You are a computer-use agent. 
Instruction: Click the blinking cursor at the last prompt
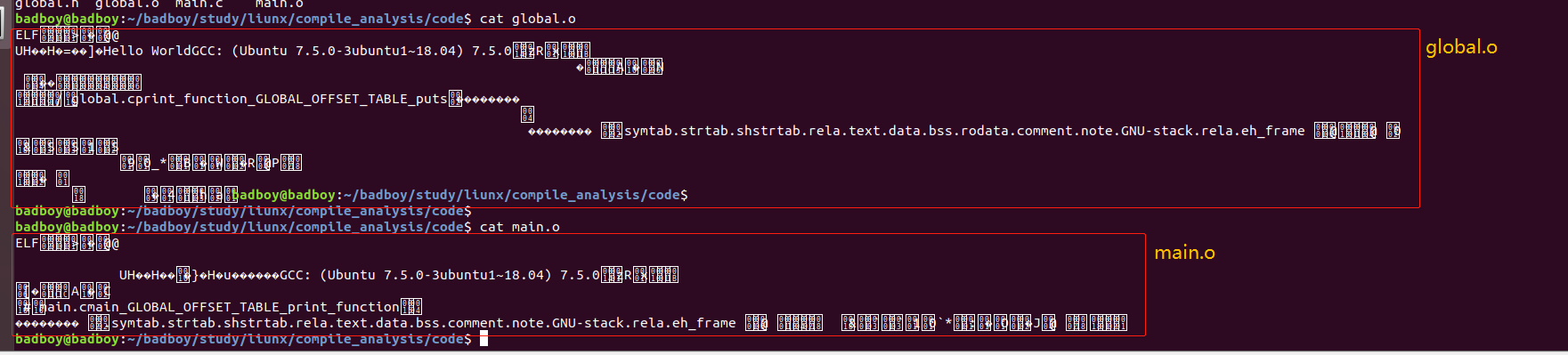[x=483, y=339]
